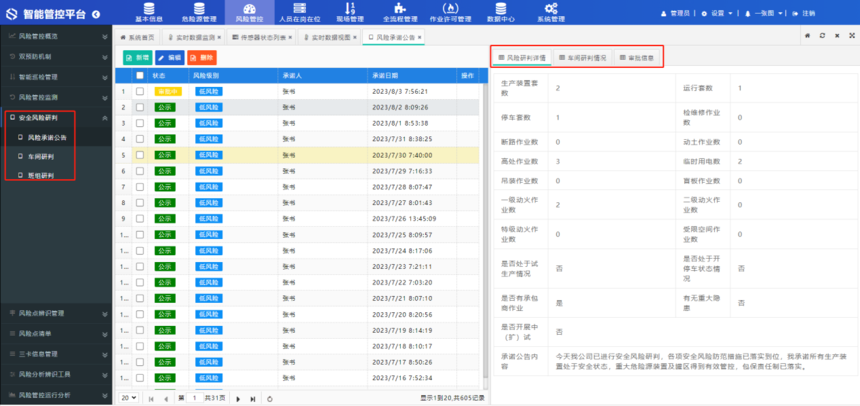
Task: Click the green 新增 button
Action: [136, 58]
